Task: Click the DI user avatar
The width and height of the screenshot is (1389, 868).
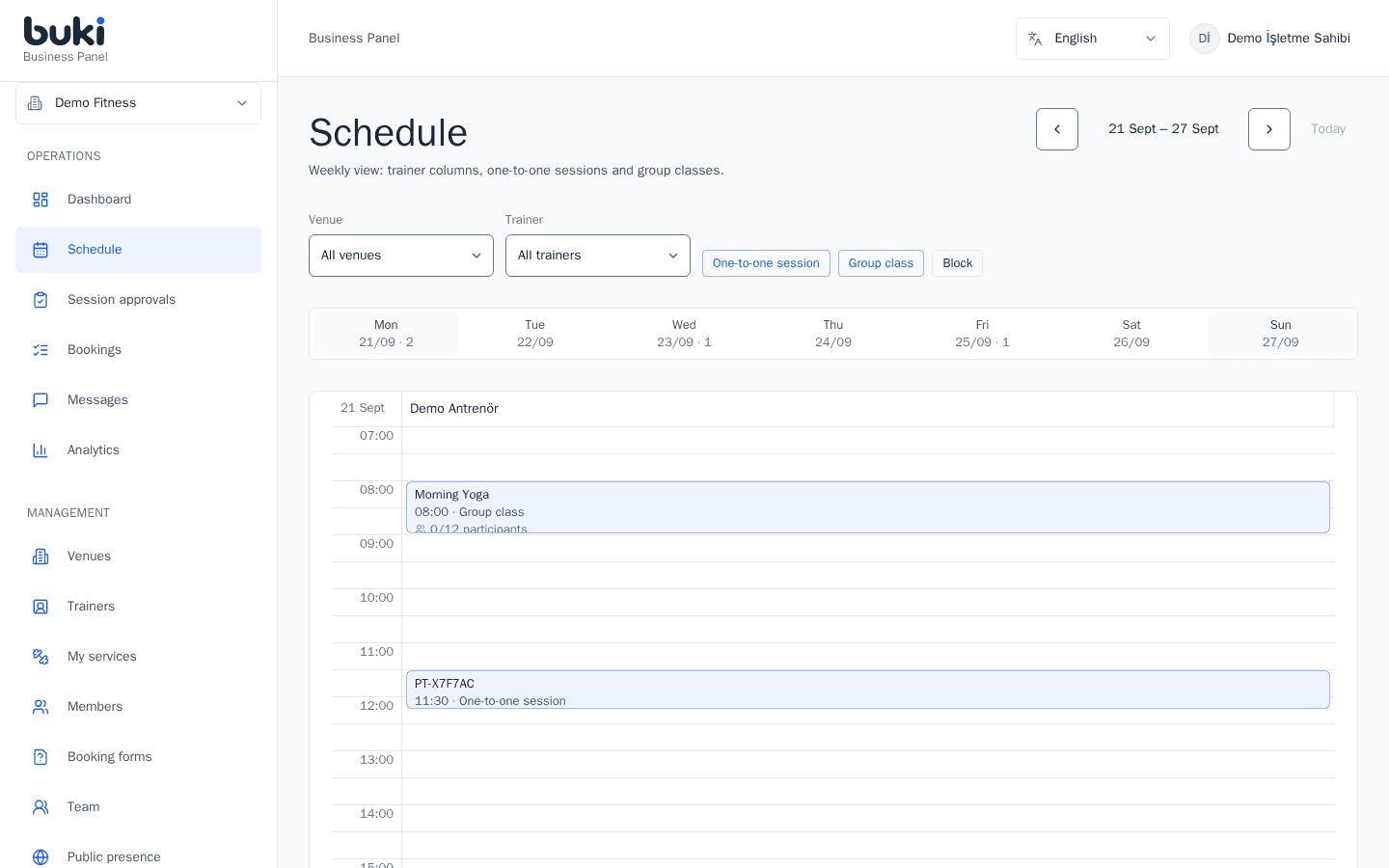Action: point(1205,39)
